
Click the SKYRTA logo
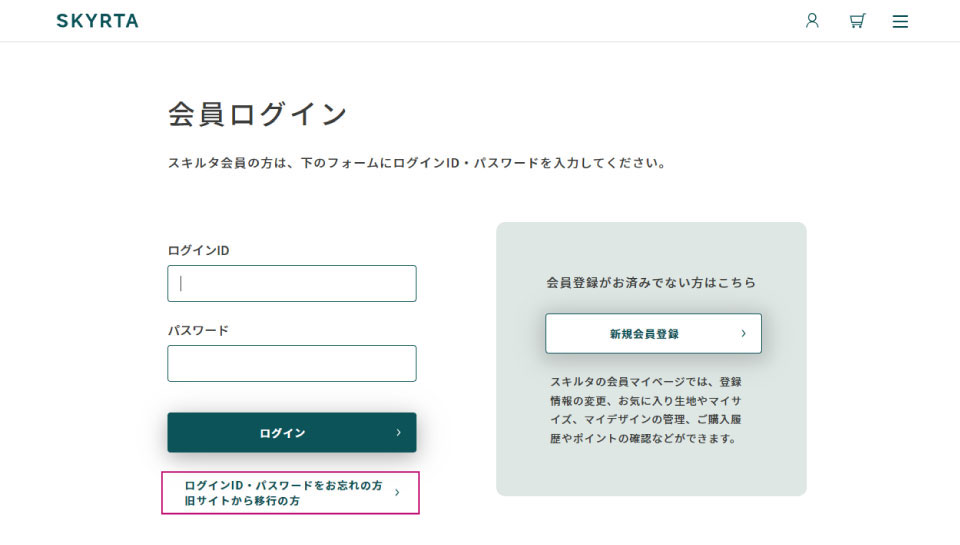pos(97,21)
